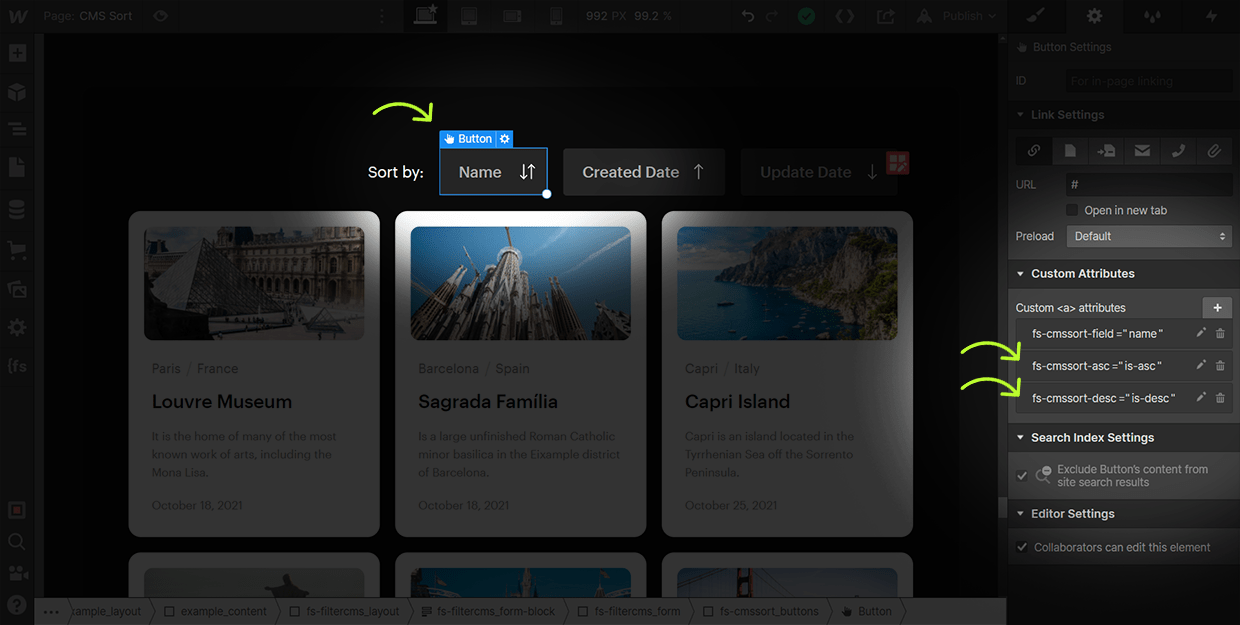The height and width of the screenshot is (625, 1240).
Task: Select the Phone link type icon
Action: (x=1178, y=151)
